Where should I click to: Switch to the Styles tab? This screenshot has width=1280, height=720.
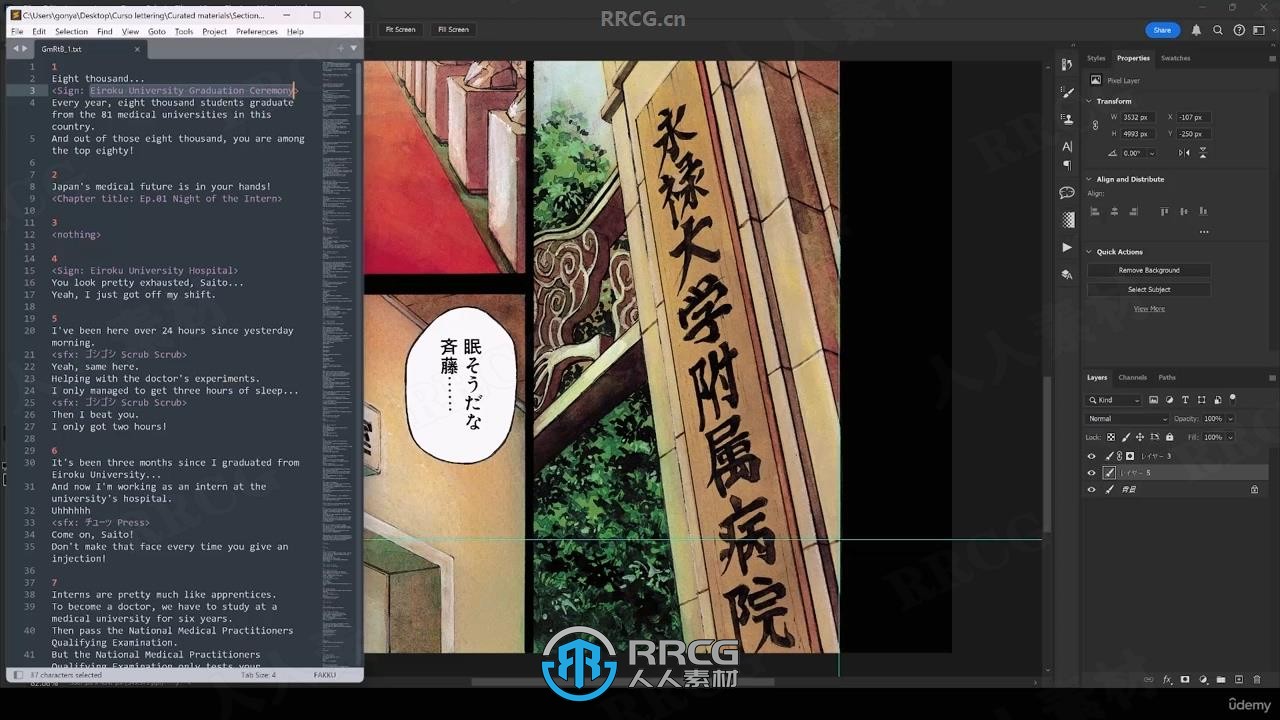[1096, 58]
